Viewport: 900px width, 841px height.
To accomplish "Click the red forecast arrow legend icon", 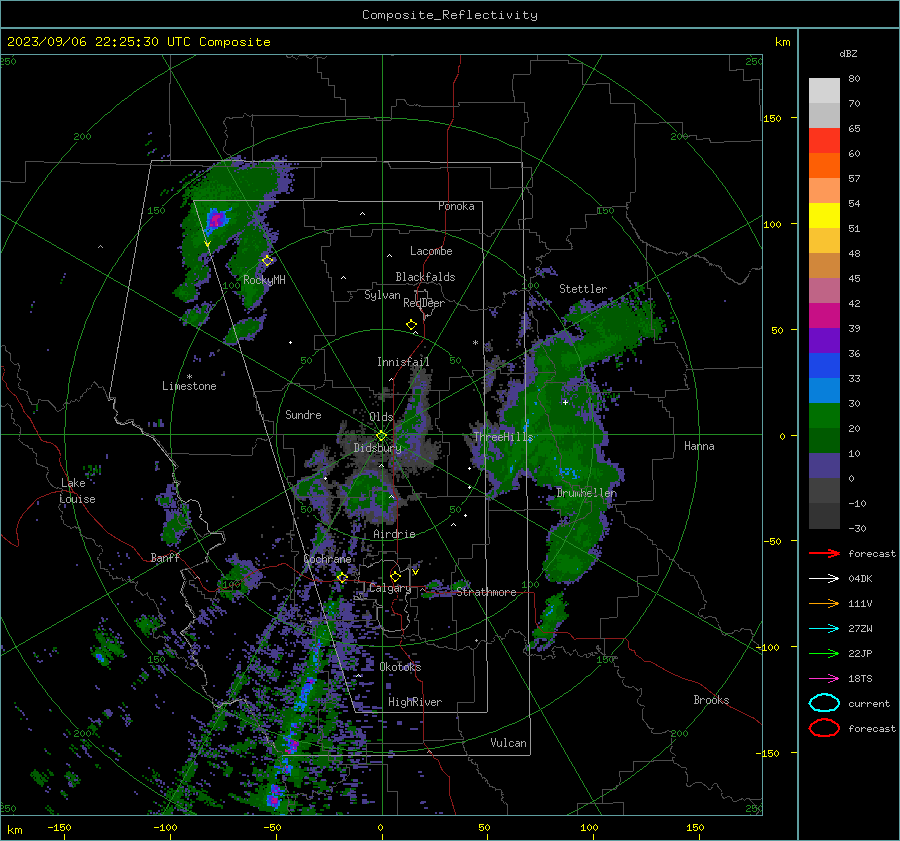I will pyautogui.click(x=824, y=553).
